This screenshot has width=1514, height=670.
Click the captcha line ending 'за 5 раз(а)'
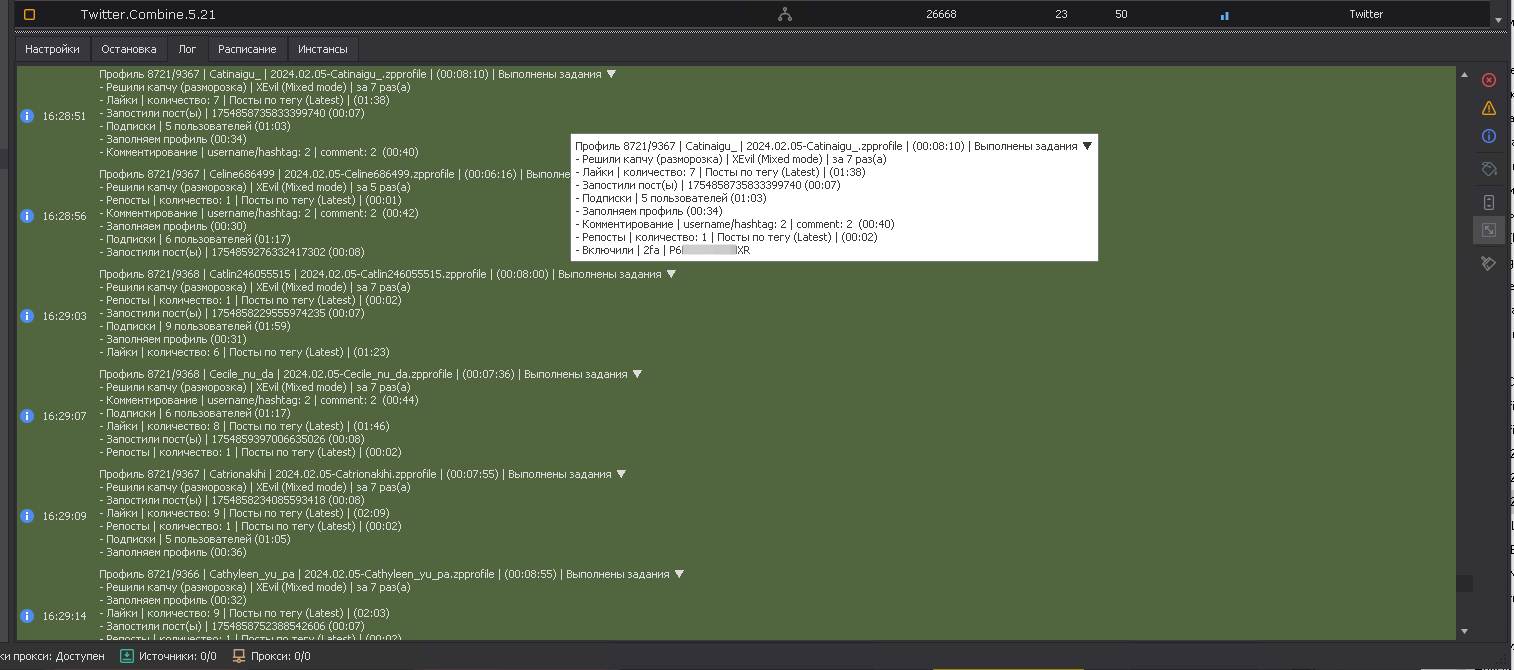point(254,187)
